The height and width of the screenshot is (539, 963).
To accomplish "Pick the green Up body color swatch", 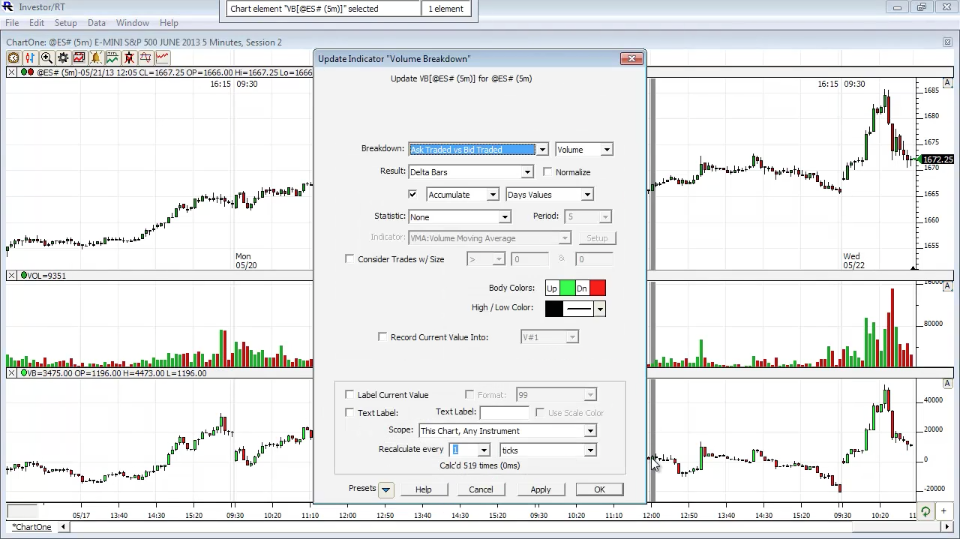I will [565, 288].
